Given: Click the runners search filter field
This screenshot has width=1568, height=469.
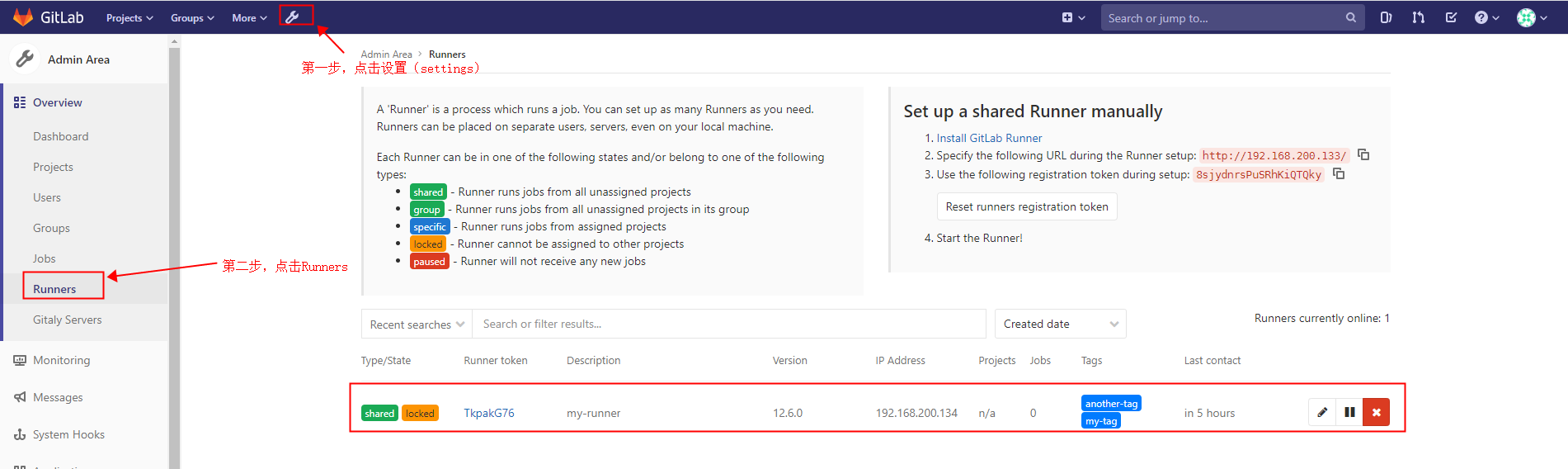Looking at the screenshot, I should pyautogui.click(x=728, y=324).
